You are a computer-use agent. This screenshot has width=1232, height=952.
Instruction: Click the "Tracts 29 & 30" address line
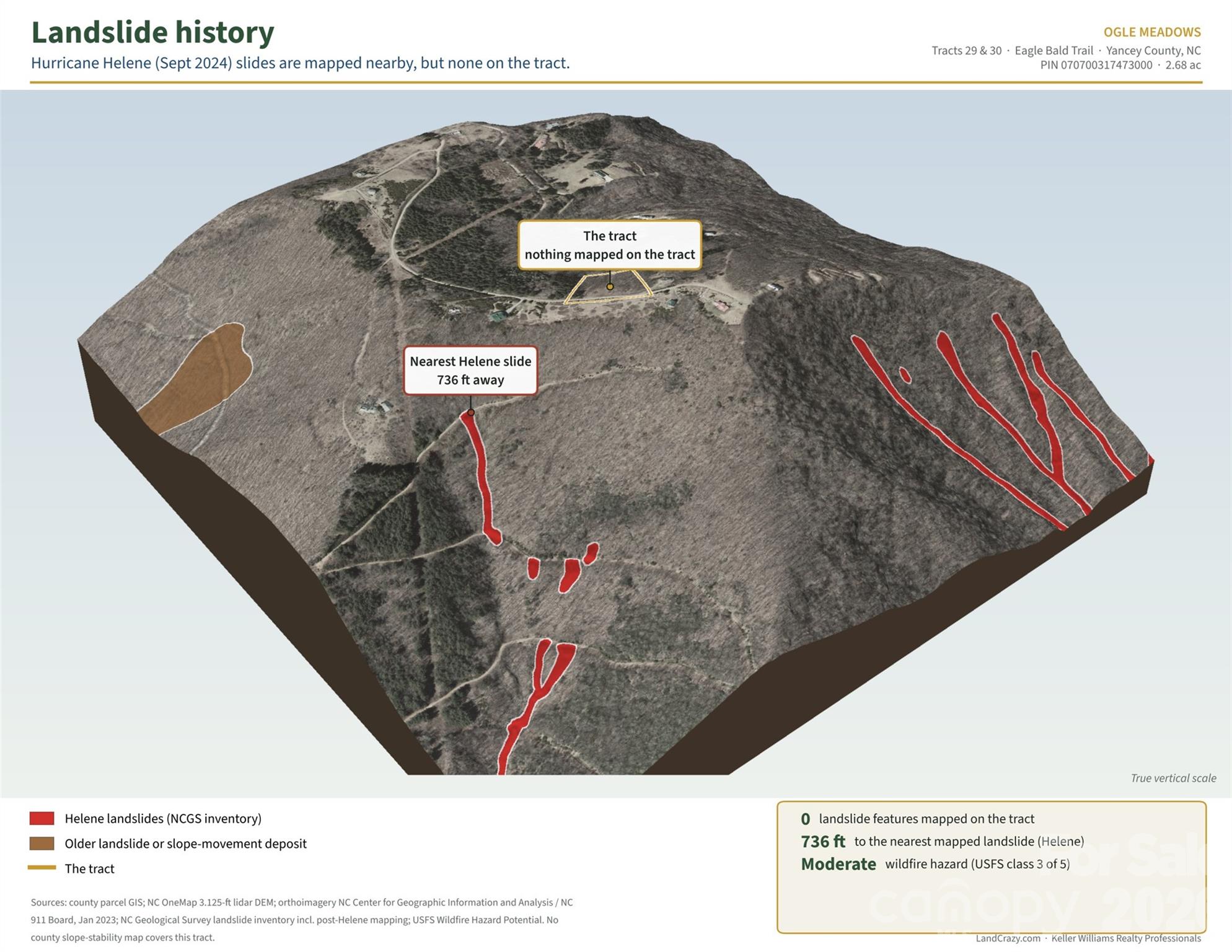click(1066, 50)
